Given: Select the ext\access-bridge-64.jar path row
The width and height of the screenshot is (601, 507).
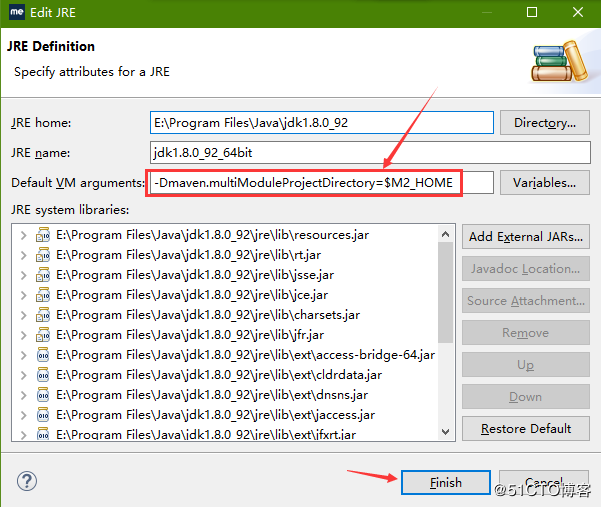Looking at the screenshot, I should pyautogui.click(x=245, y=355).
